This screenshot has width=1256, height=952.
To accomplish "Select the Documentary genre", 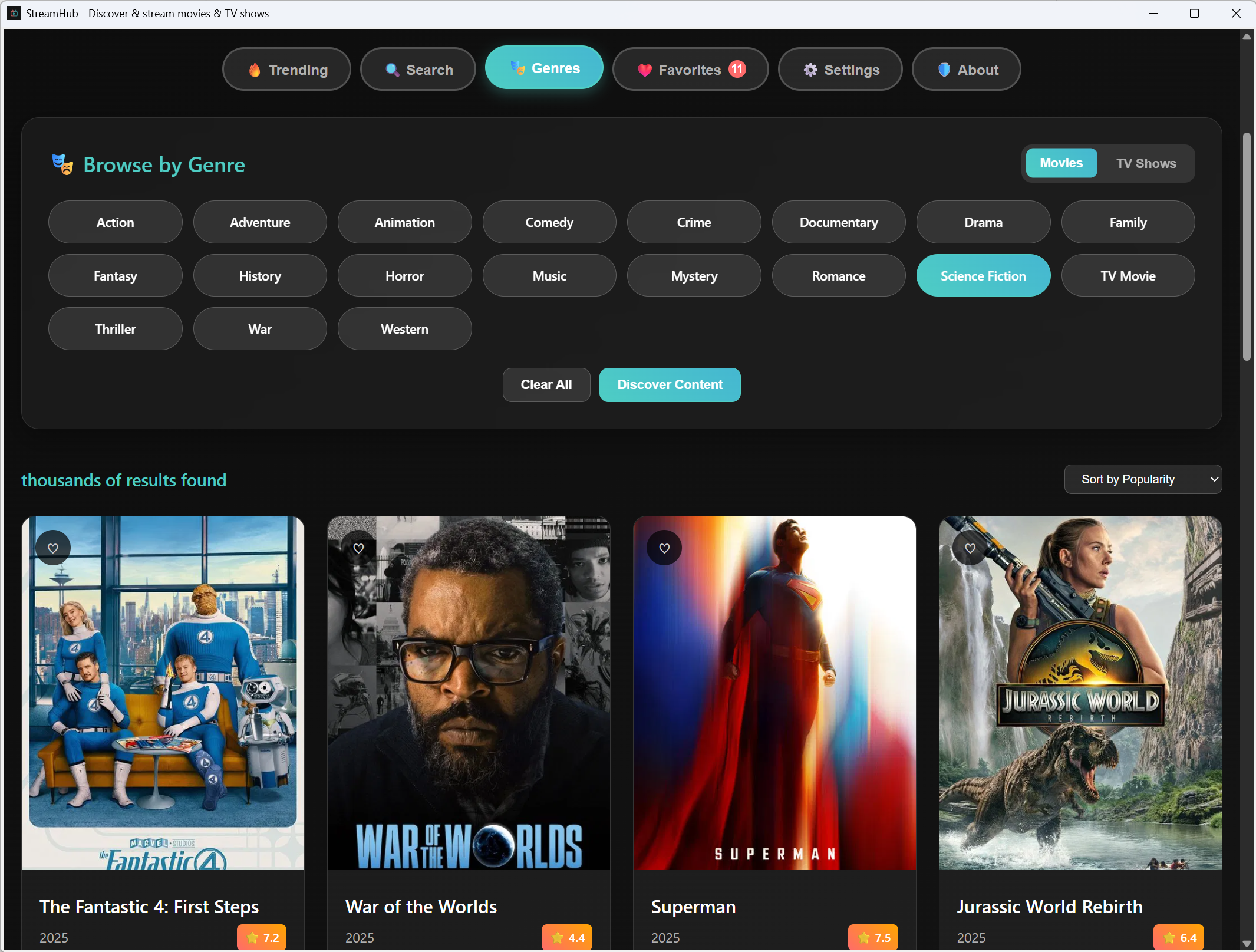I will pos(839,222).
